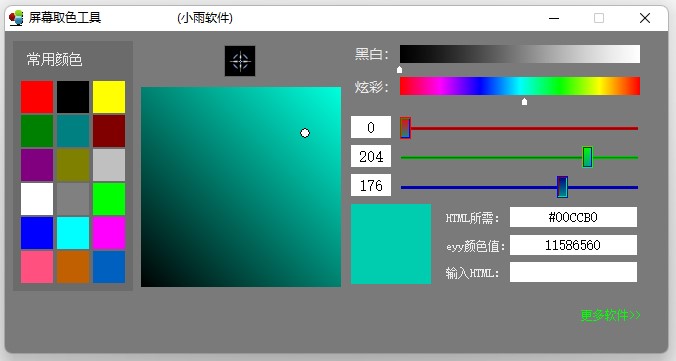
Task: Select the yellow color swatch
Action: [109, 97]
